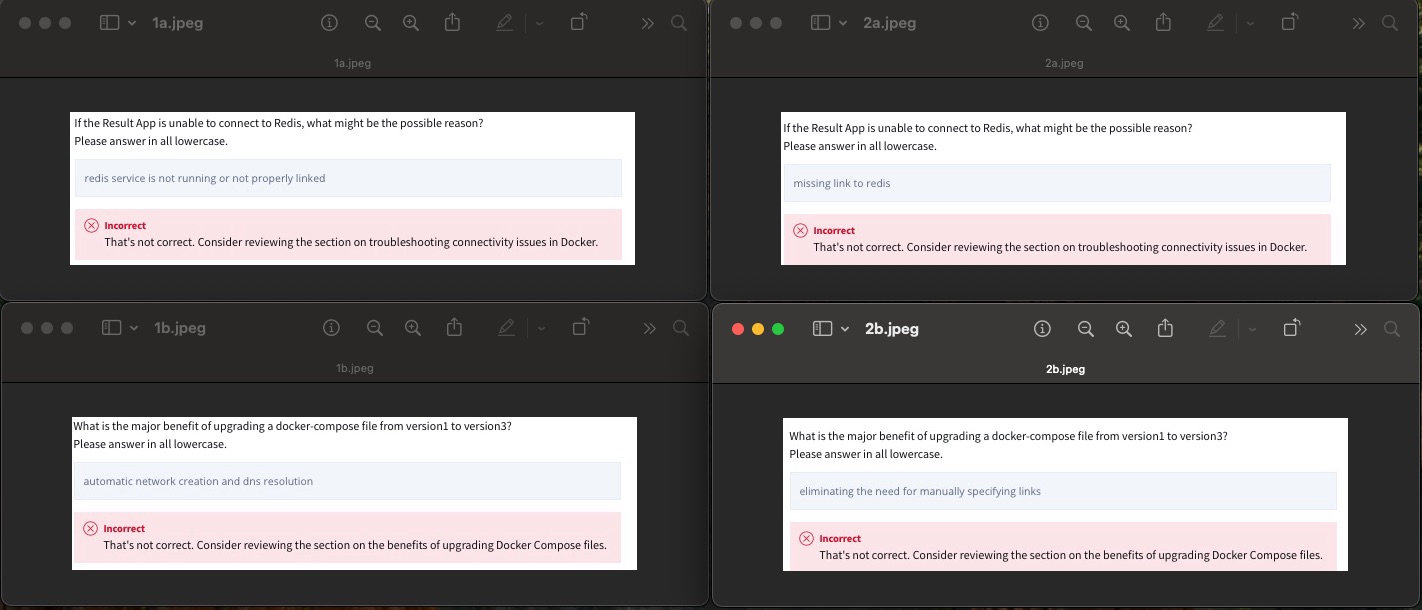Show more toolbar items in 1b.jpeg window
This screenshot has width=1422, height=610.
[649, 328]
